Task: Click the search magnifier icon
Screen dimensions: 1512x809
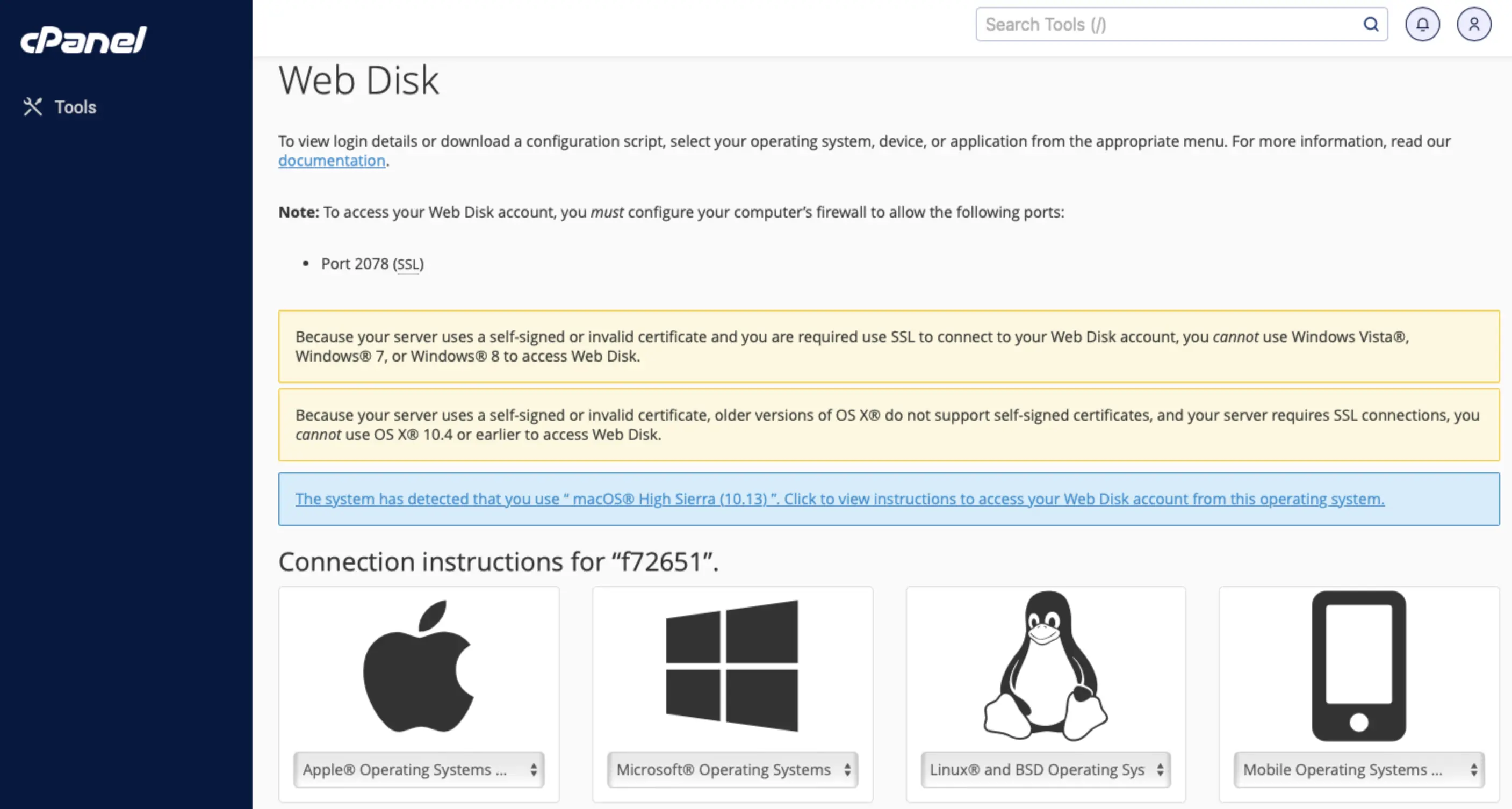Action: tap(1371, 25)
